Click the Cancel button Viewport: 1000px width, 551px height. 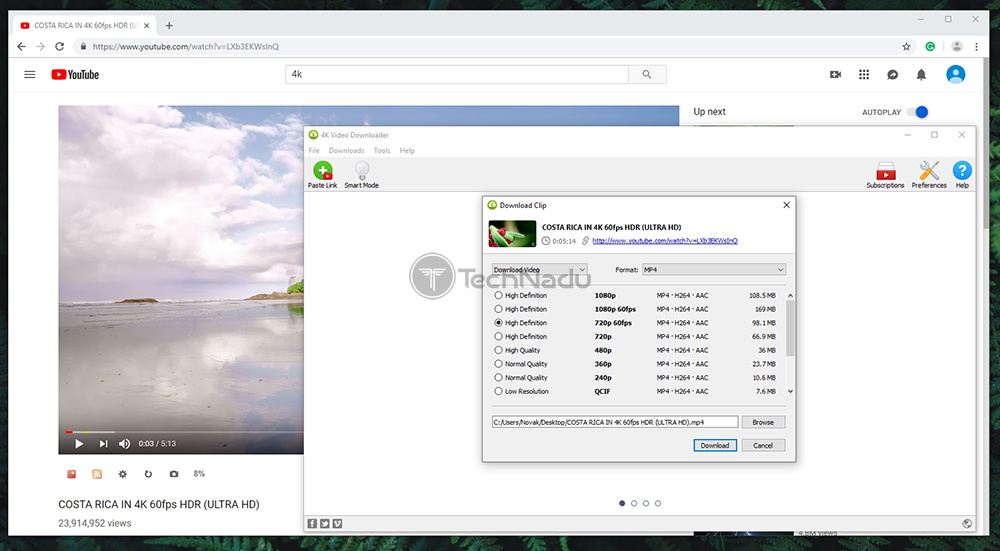[763, 445]
